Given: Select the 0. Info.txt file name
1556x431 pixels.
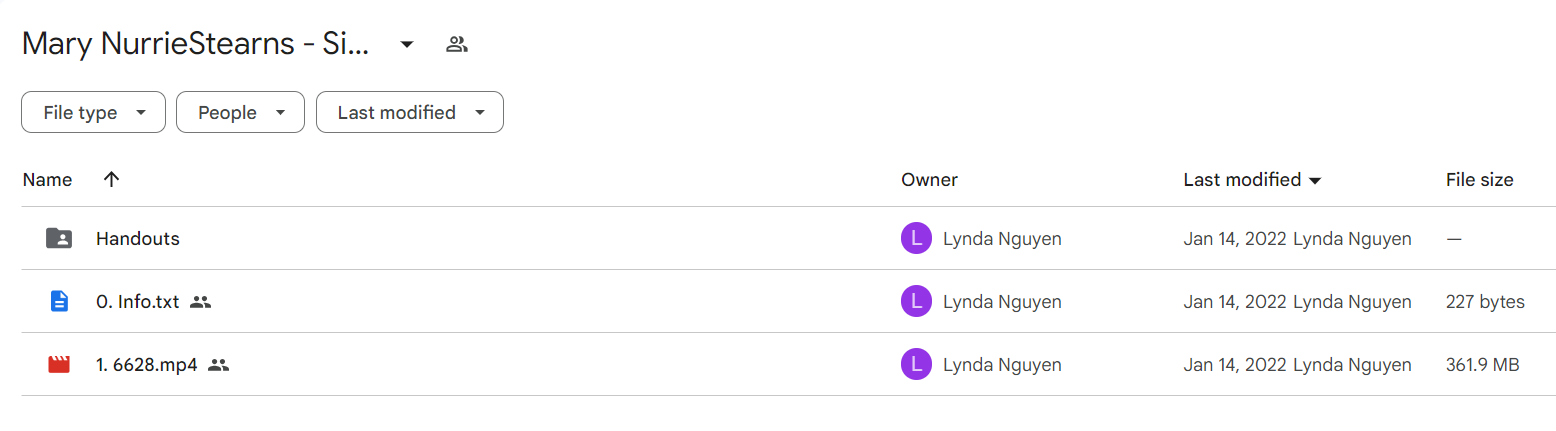Looking at the screenshot, I should pos(138,301).
